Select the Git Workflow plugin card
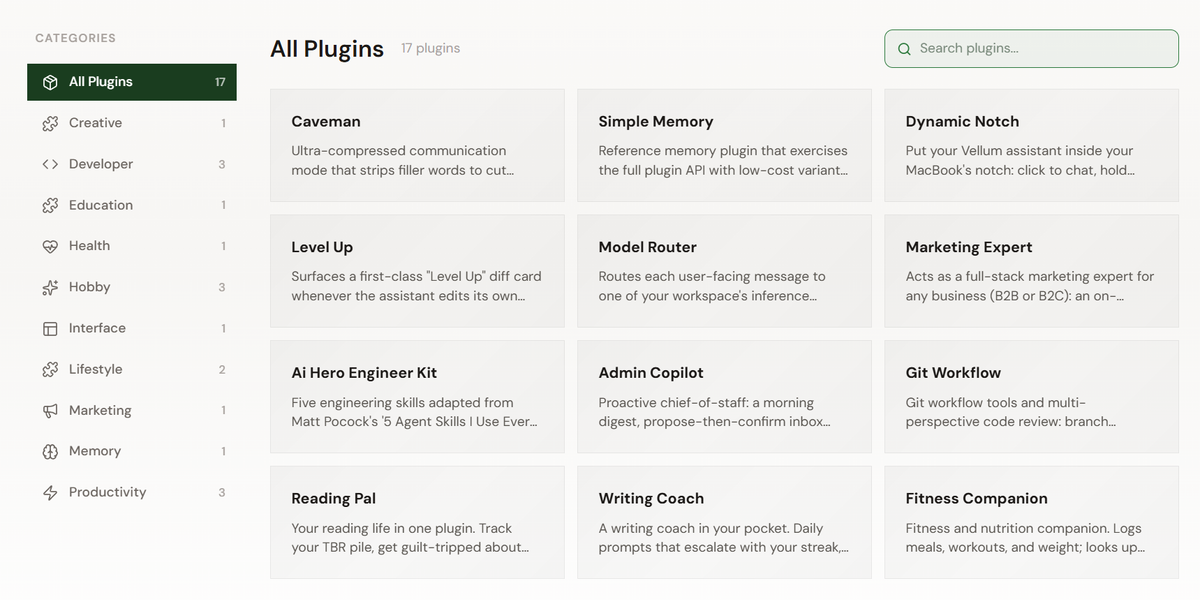 click(1031, 397)
